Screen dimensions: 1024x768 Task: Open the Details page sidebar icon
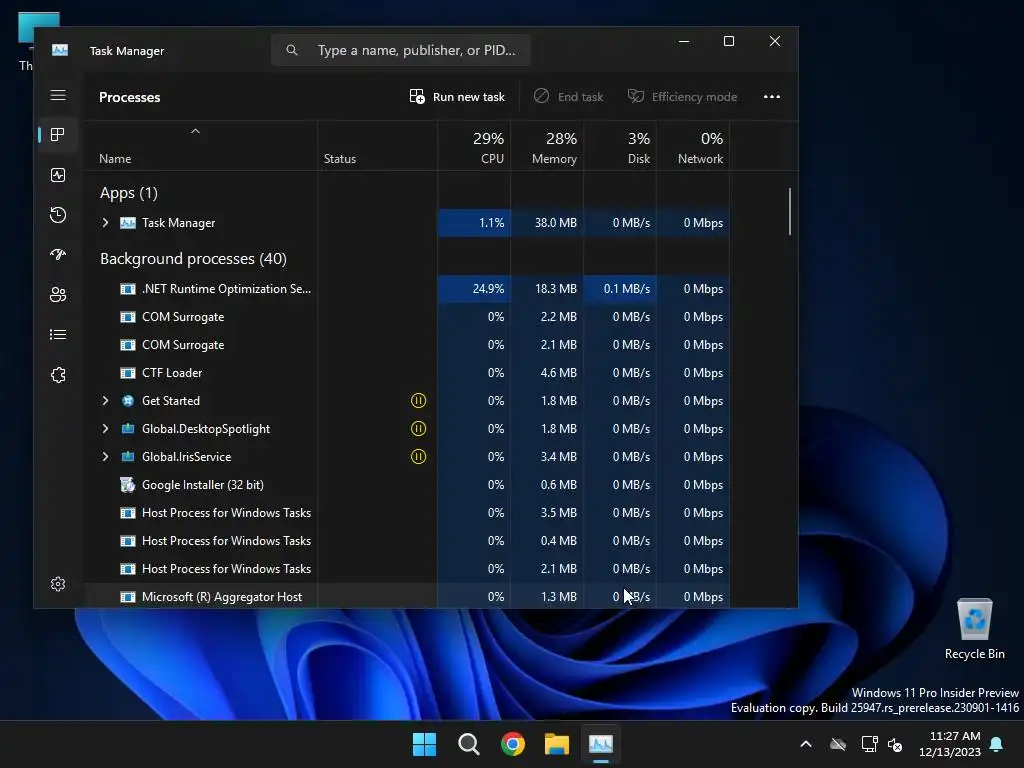coord(58,334)
